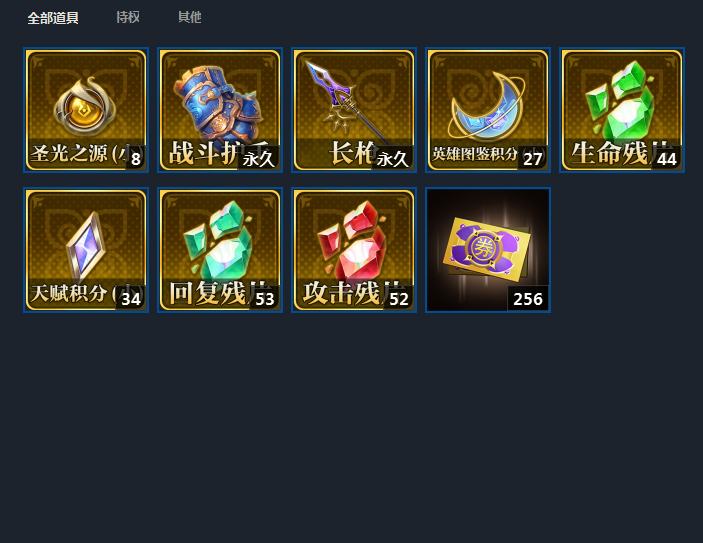
Task: Click the 英雄图鉴积分 crescent moon item
Action: pyautogui.click(x=488, y=110)
